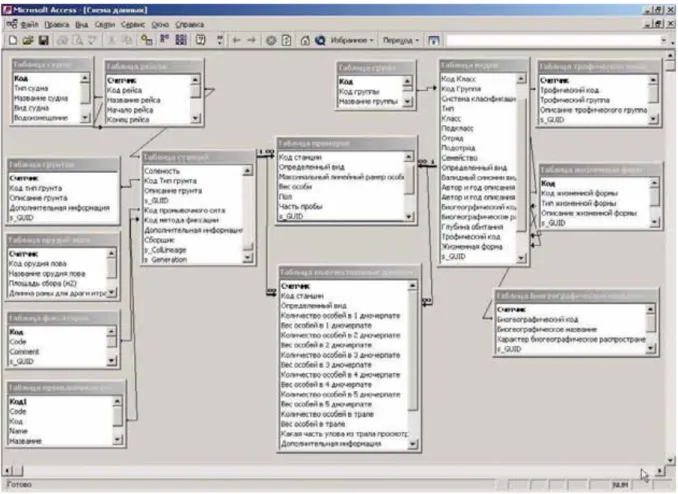Open the Связи menu
This screenshot has width=678, height=494.
click(x=105, y=24)
